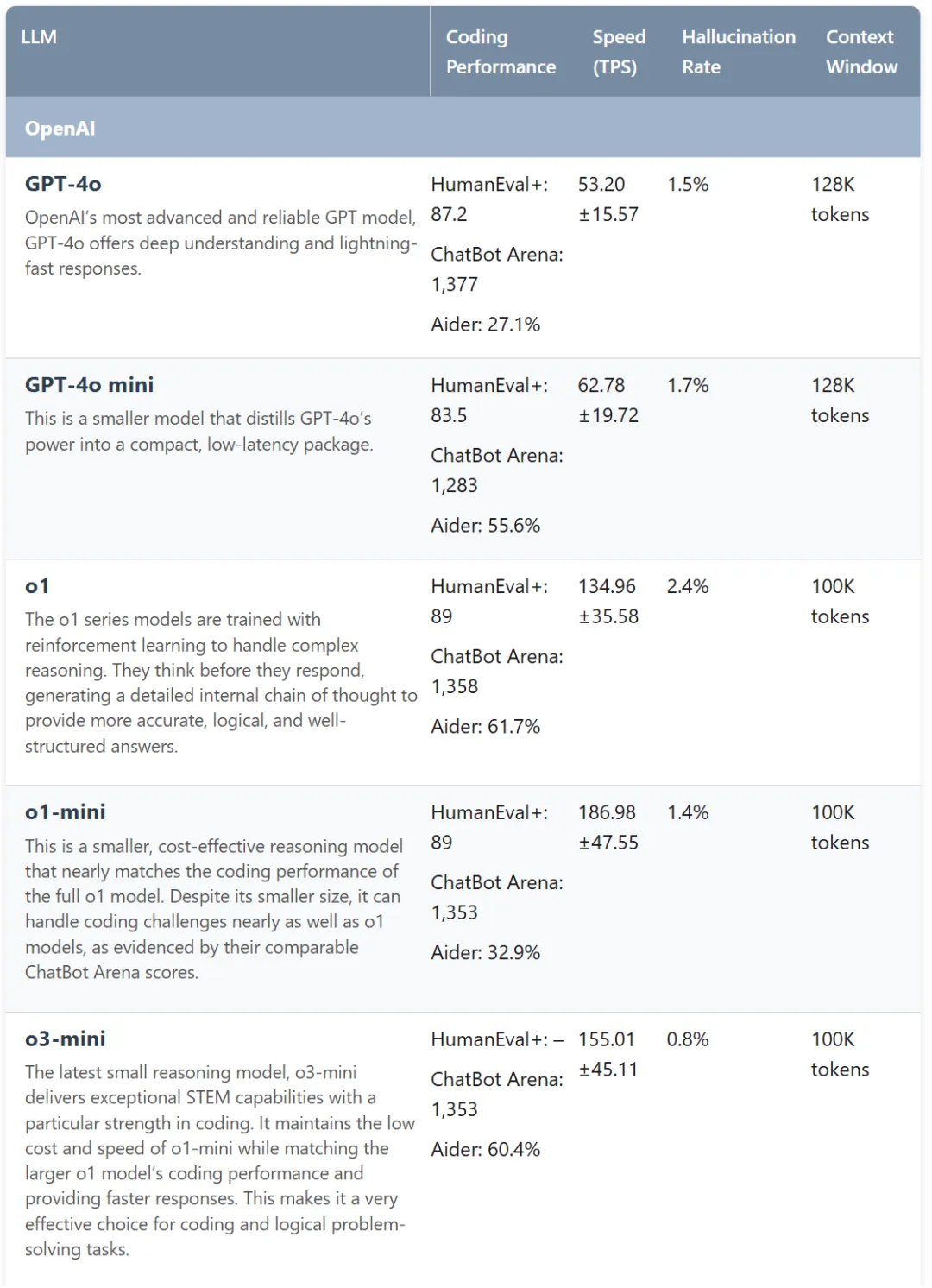The width and height of the screenshot is (932, 1288).
Task: Click the GPT-4o mini model title
Action: 89,385
